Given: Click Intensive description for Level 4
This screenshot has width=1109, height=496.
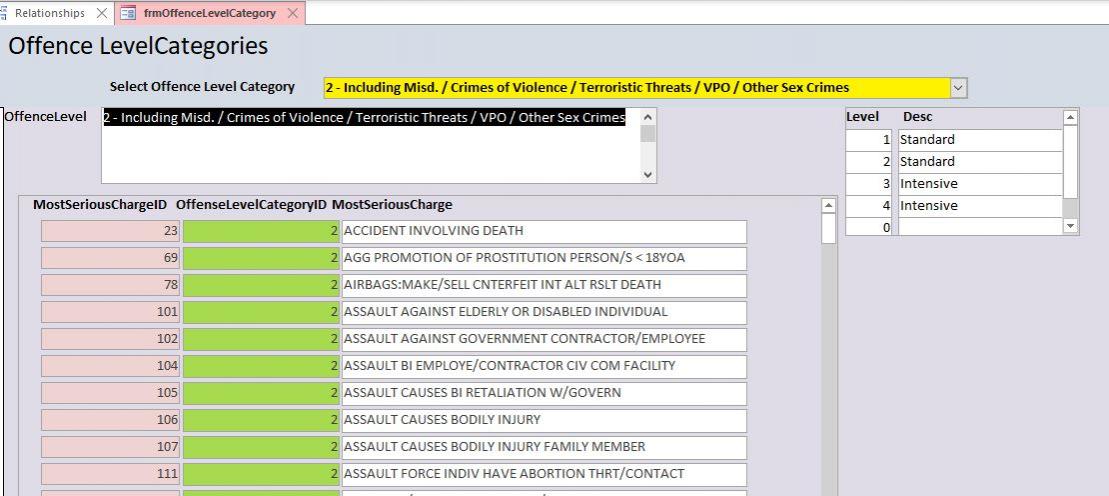Looking at the screenshot, I should pyautogui.click(x=980, y=206).
